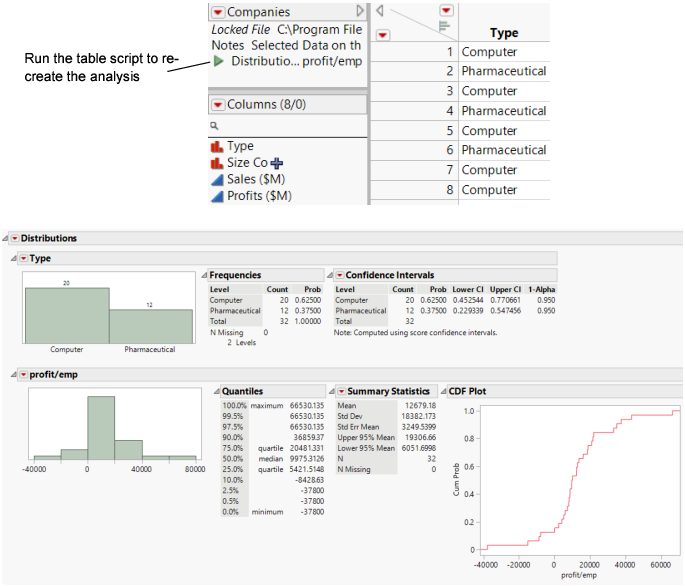
Task: Collapse the CDF Plot disclosure triangle
Action: 443,391
